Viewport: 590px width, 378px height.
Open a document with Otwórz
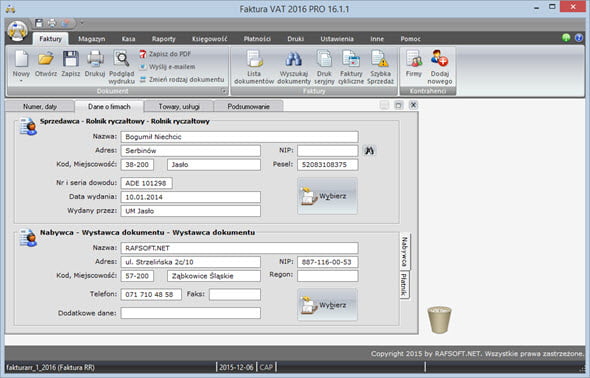pyautogui.click(x=46, y=64)
